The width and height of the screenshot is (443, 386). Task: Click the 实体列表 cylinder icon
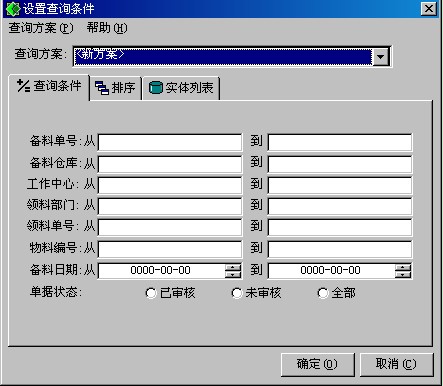[x=155, y=88]
